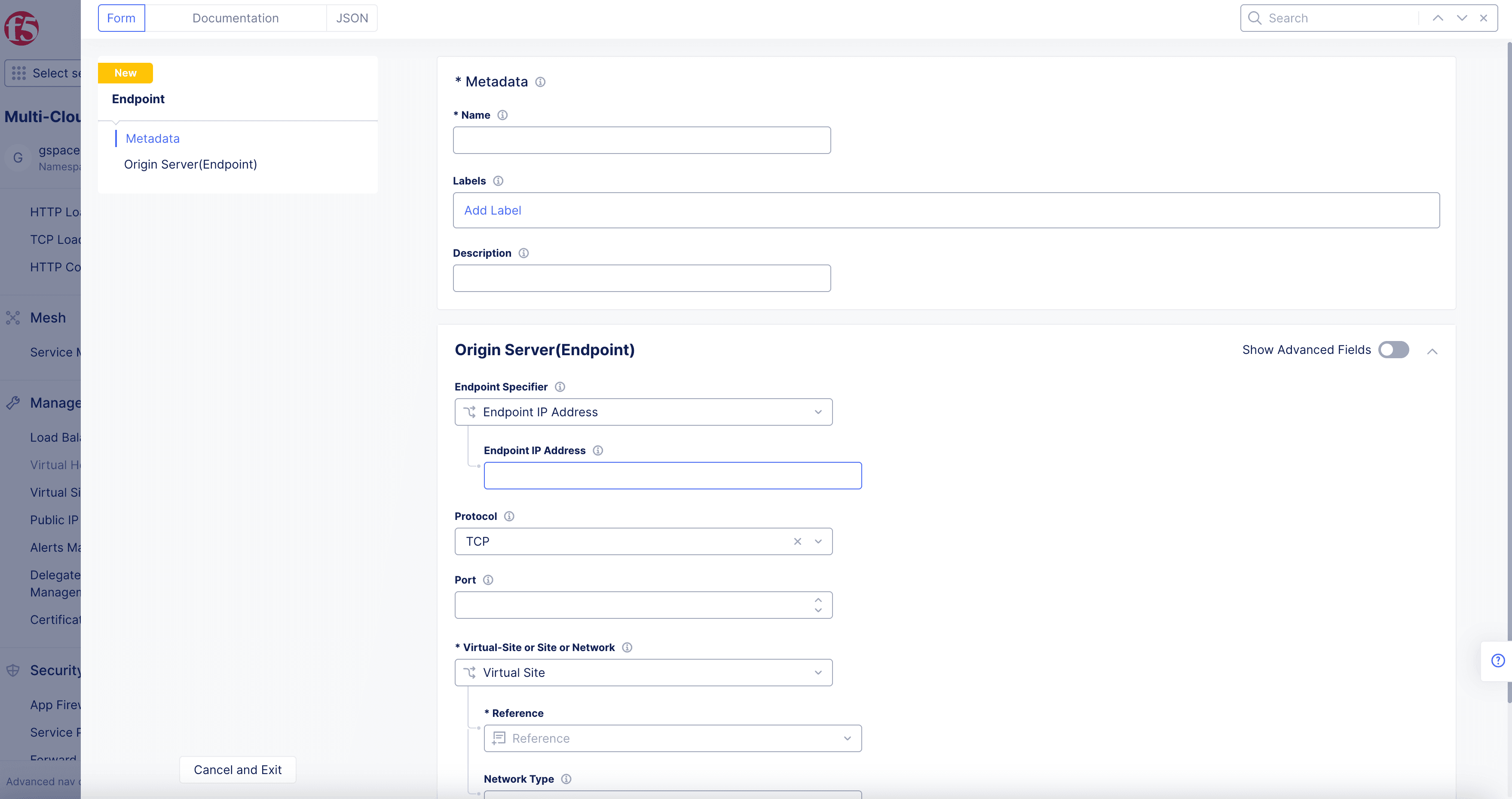
Task: Click the Labels info icon
Action: tap(498, 181)
